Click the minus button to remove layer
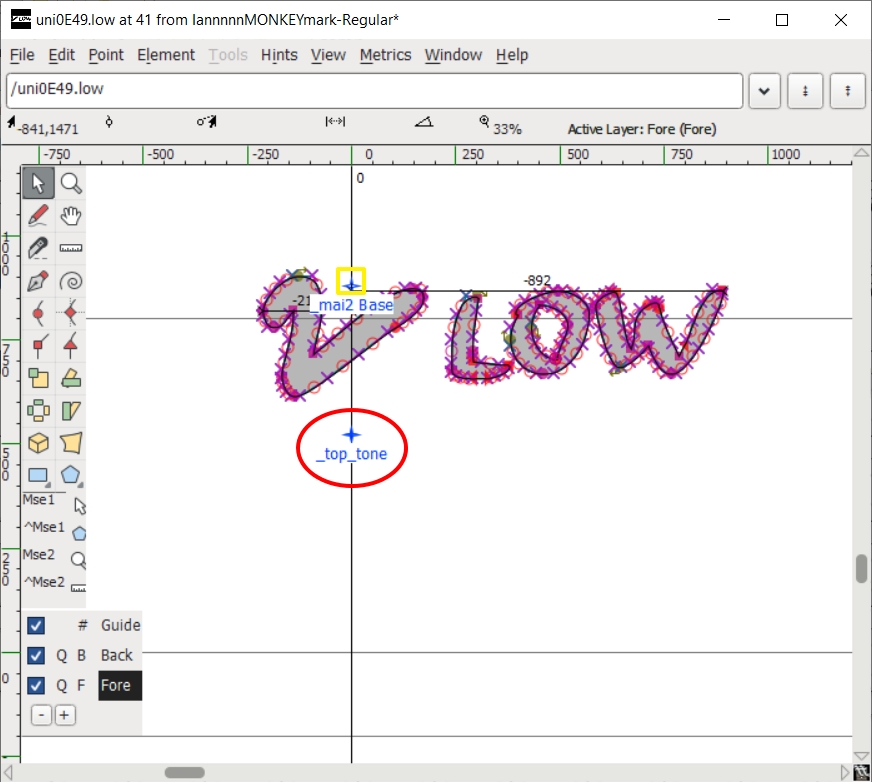 coord(41,715)
